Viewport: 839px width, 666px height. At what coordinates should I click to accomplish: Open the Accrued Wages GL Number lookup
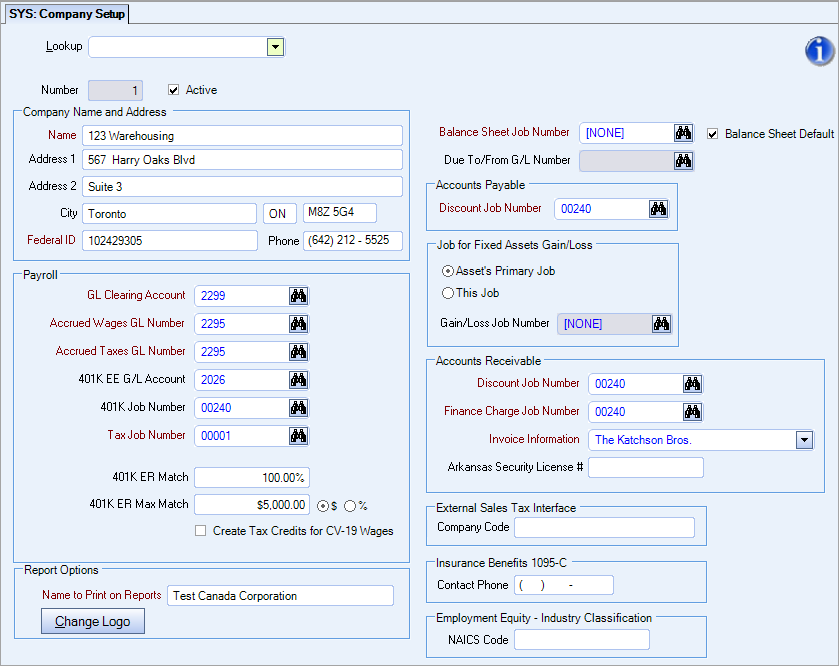(x=298, y=323)
